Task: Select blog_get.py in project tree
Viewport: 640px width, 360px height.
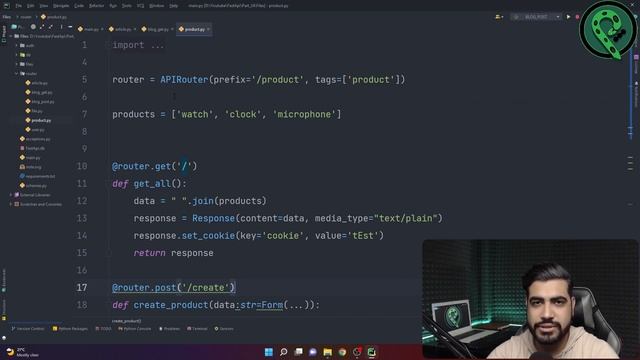Action: click(x=39, y=92)
